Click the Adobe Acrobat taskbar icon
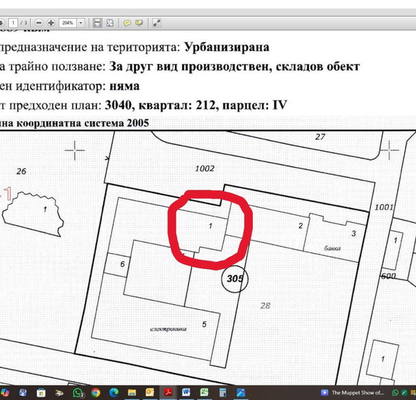This screenshot has height=400, width=416. pyautogui.click(x=168, y=392)
